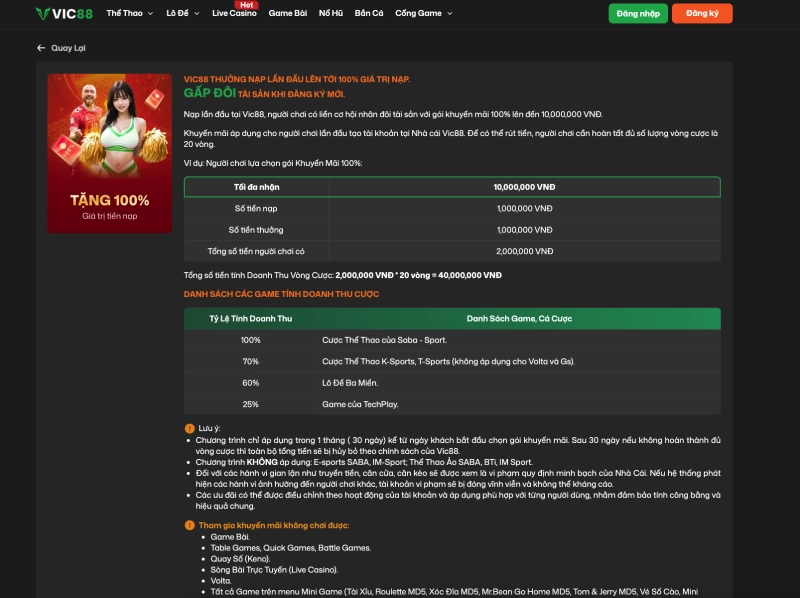Image resolution: width=800 pixels, height=598 pixels.
Task: Click the 10,000,000 VNĐ header value
Action: click(524, 187)
